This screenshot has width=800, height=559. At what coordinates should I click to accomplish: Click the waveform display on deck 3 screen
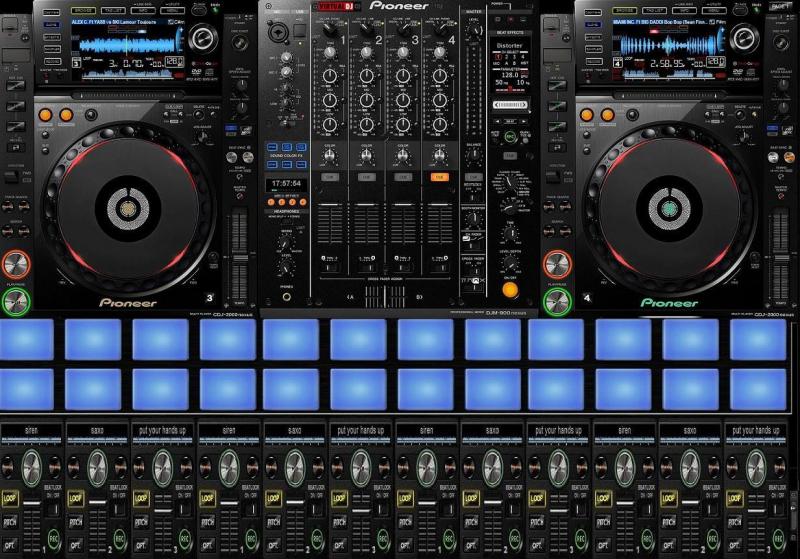coord(128,45)
